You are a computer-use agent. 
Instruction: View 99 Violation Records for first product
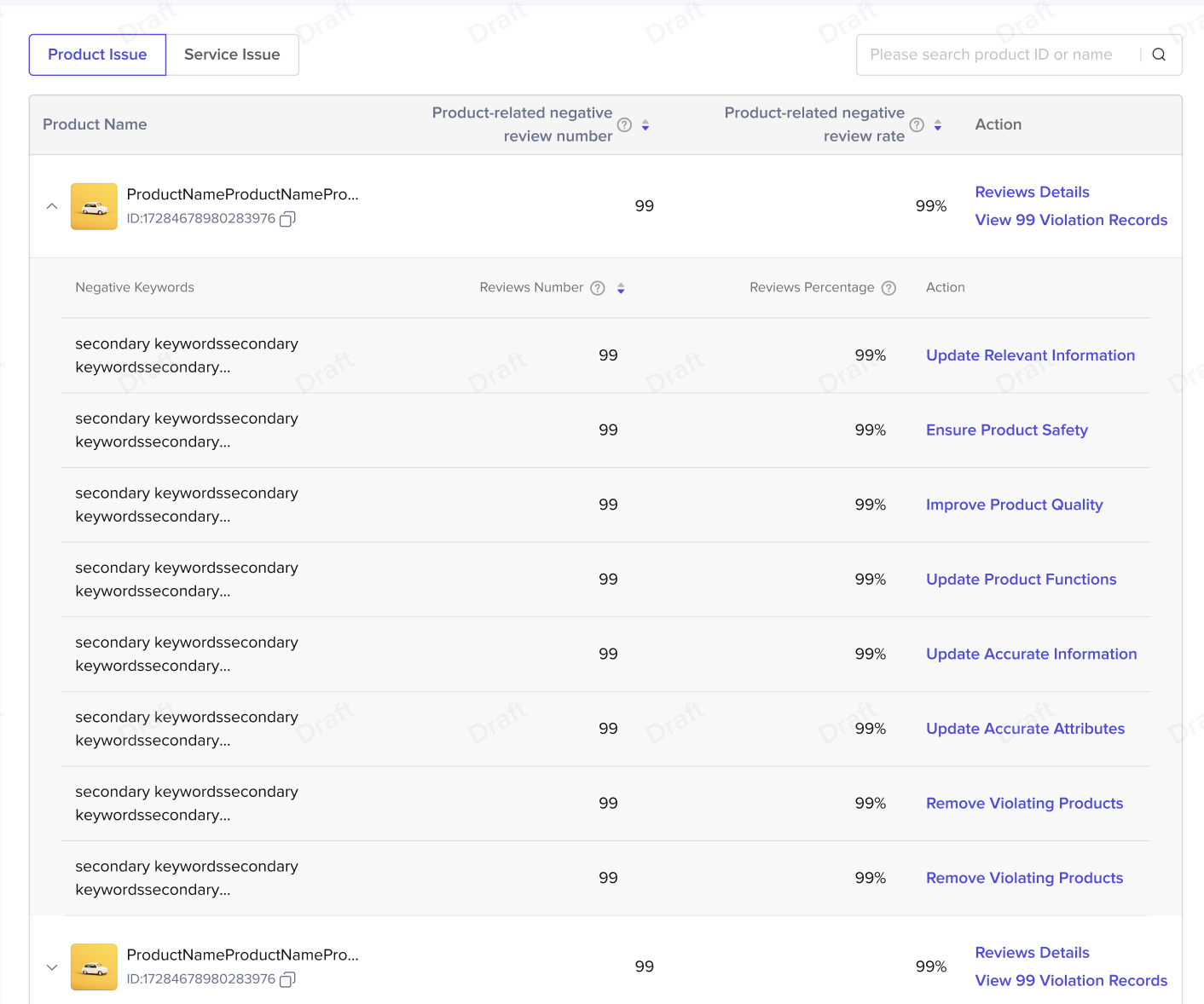coord(1071,220)
